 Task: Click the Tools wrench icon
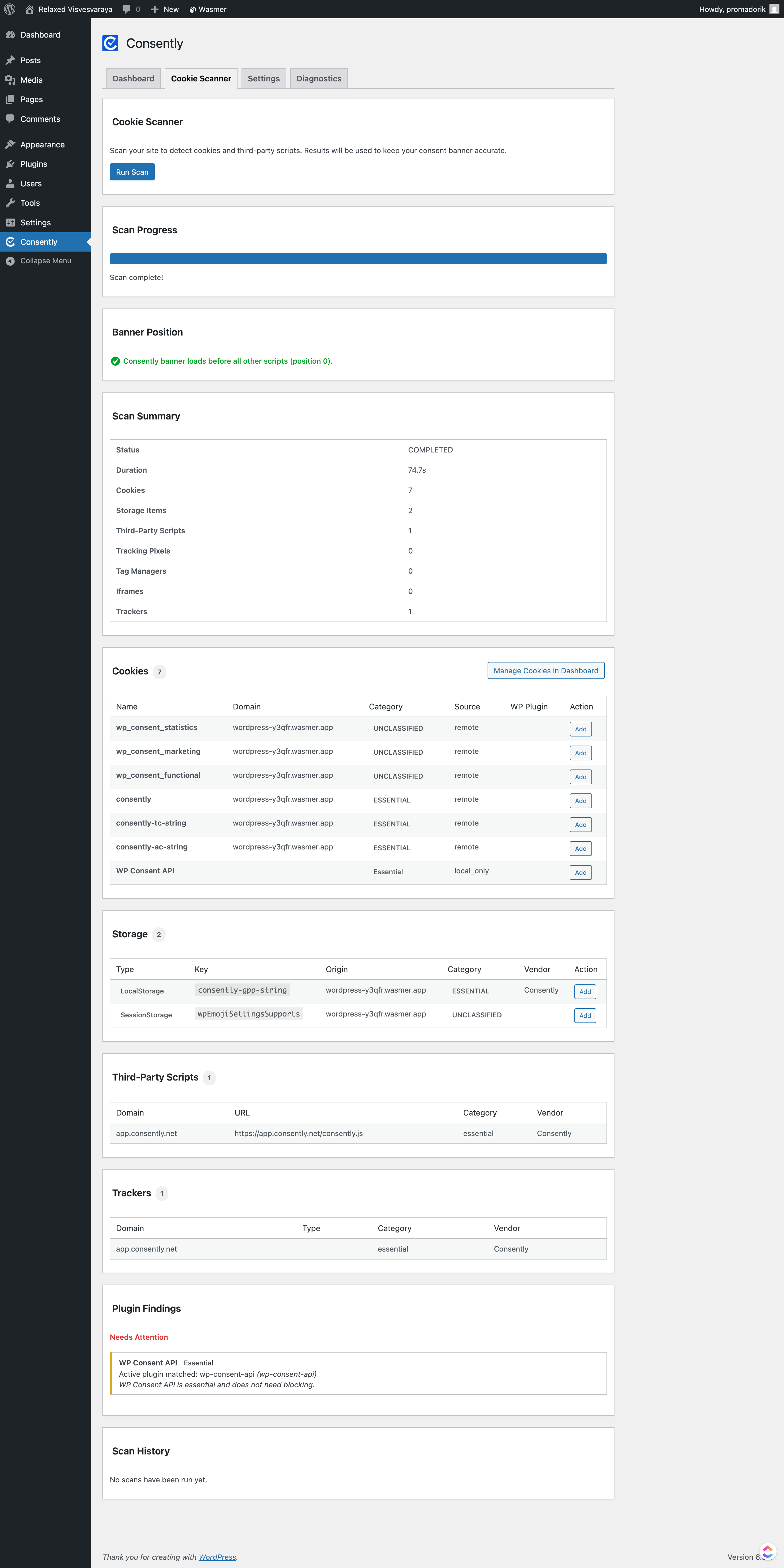10,203
